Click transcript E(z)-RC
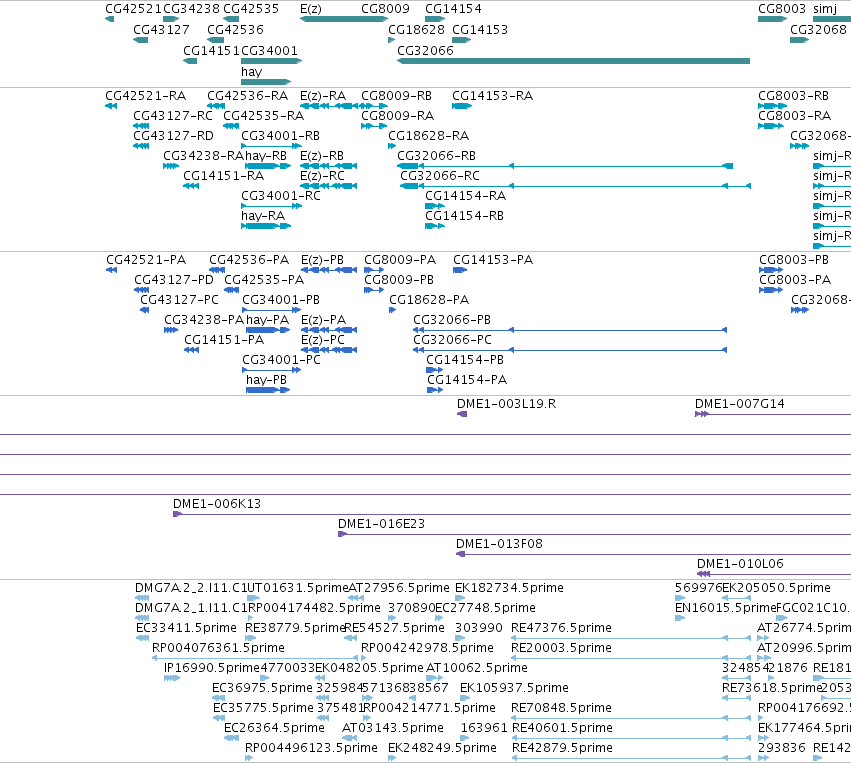The width and height of the screenshot is (851, 763). point(322,176)
